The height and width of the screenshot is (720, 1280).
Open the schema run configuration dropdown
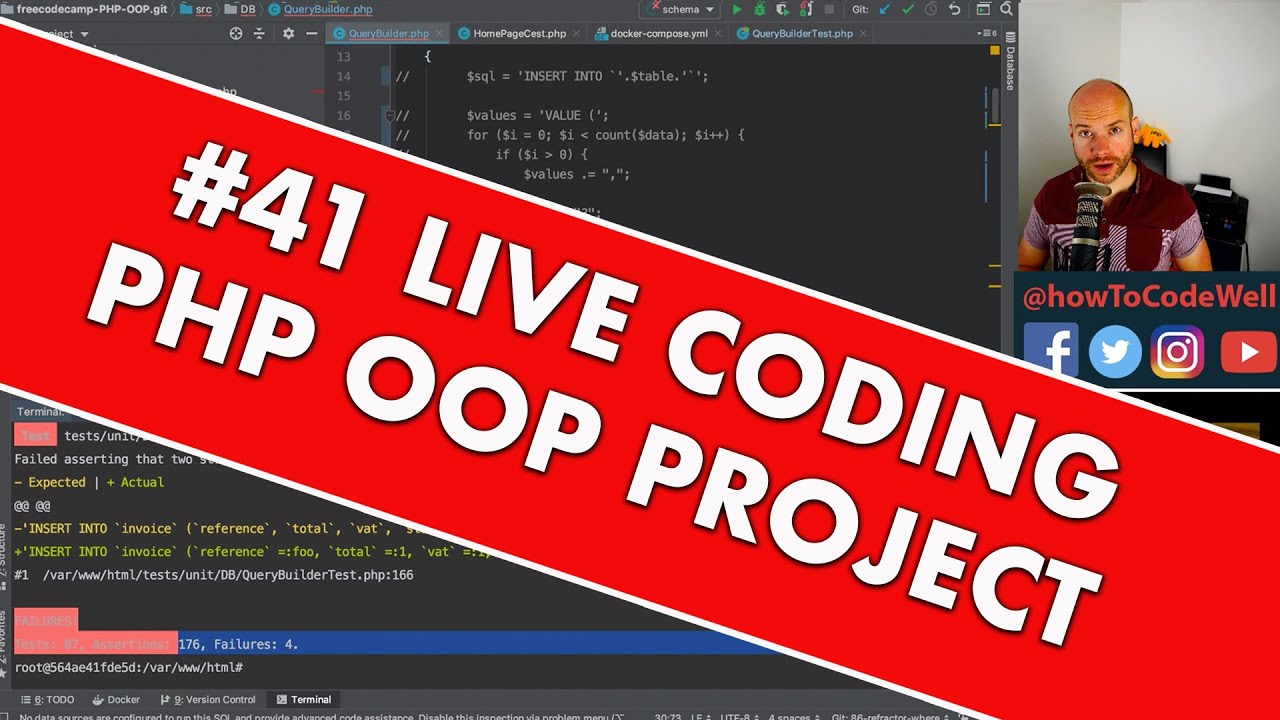click(x=680, y=9)
